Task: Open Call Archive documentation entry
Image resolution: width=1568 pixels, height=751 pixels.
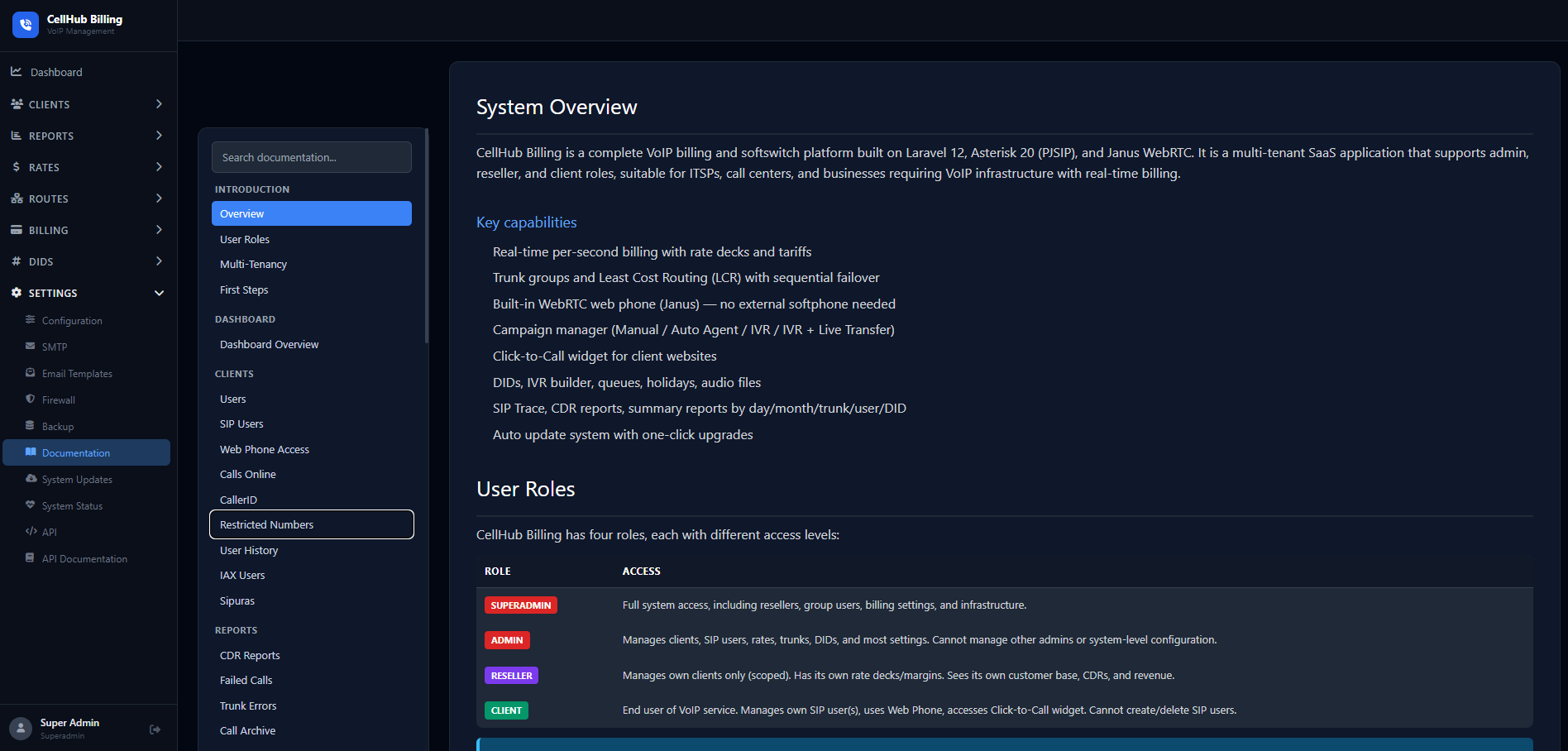Action: (x=312, y=730)
